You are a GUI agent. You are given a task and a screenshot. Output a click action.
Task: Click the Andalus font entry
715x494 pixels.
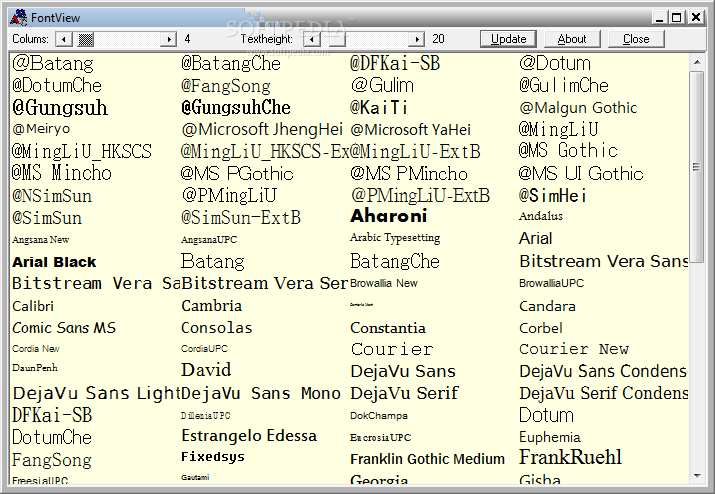click(x=541, y=216)
